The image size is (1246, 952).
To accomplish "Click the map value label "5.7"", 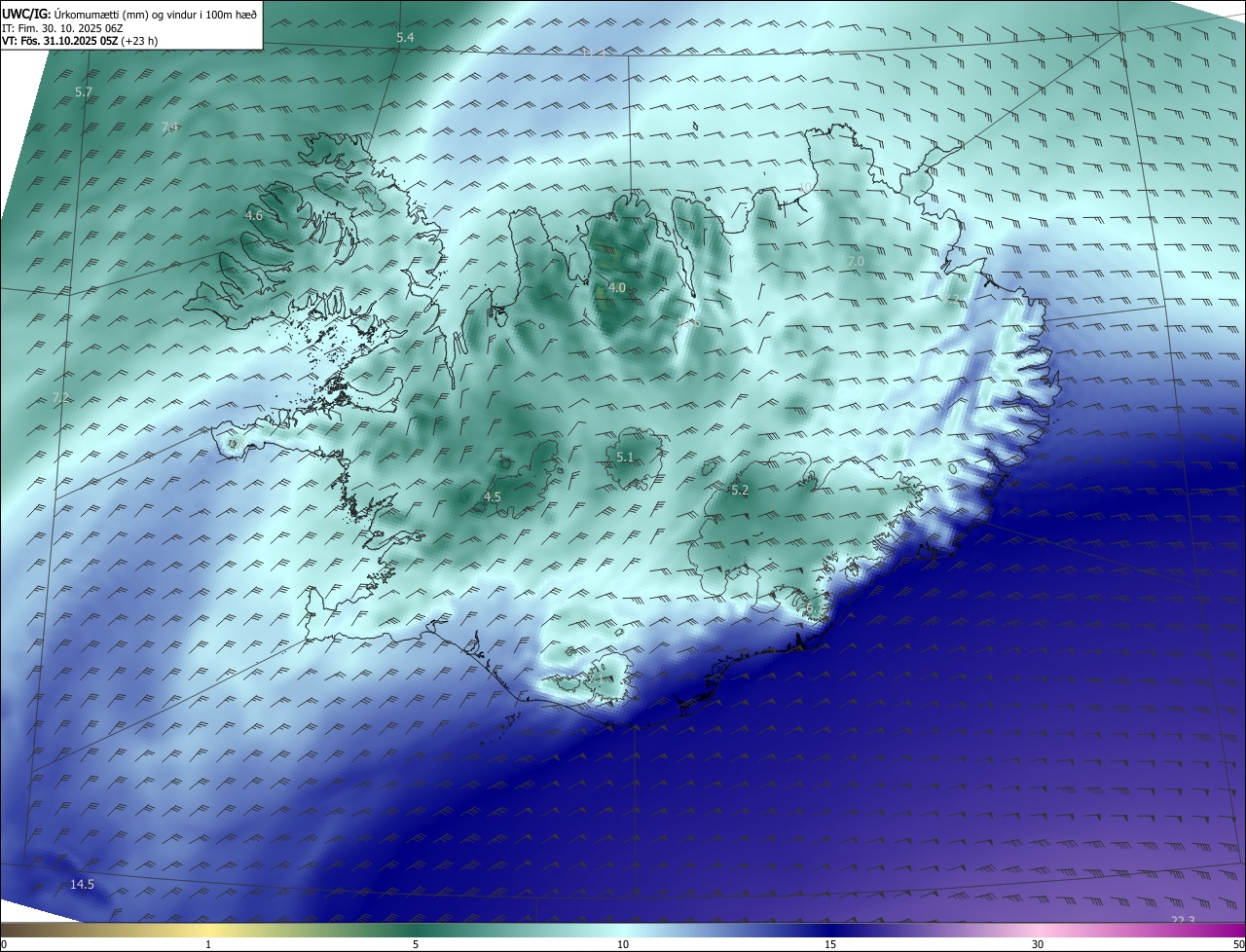I will [84, 92].
